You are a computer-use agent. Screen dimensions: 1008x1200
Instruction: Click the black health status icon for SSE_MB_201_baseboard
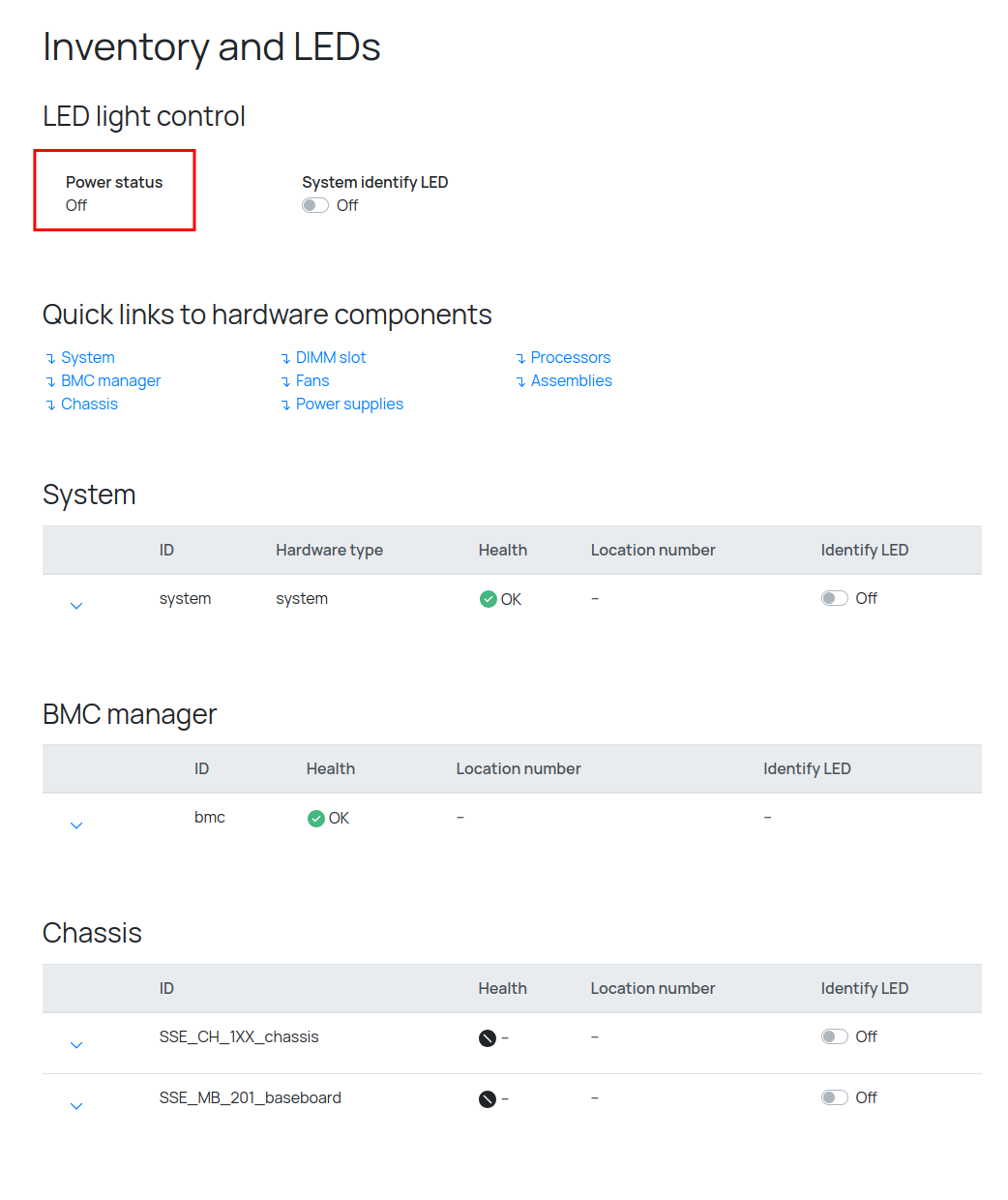(x=488, y=1099)
